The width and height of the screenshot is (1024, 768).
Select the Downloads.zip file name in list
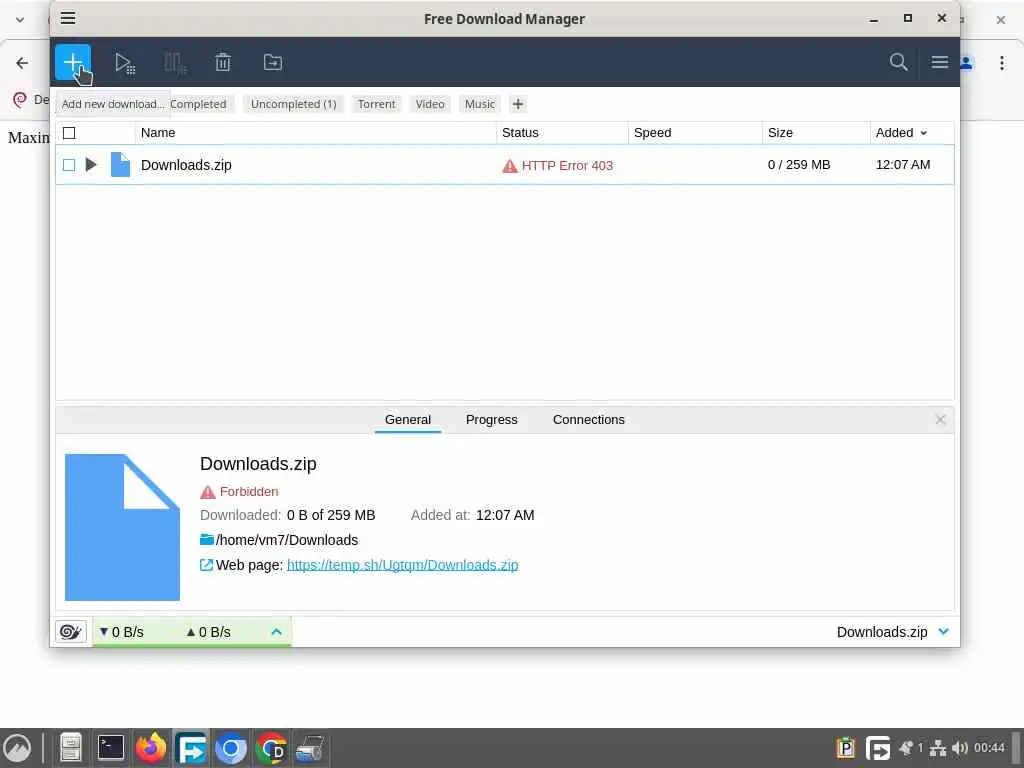[x=186, y=165]
